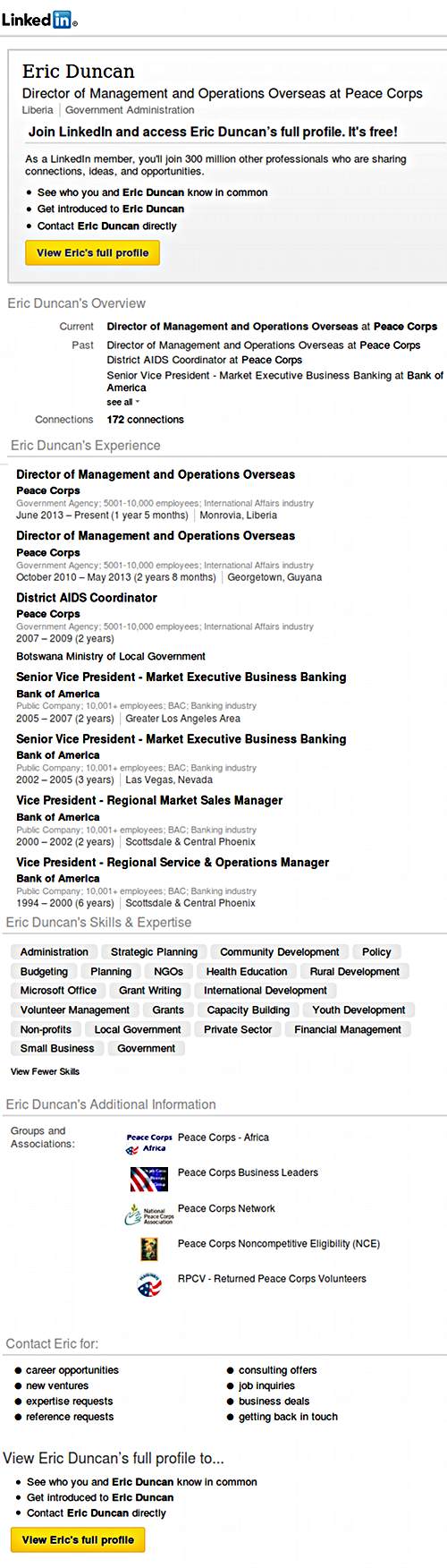The image size is (447, 1568).
Task: Click the Youth Development skill tag
Action: (358, 1010)
